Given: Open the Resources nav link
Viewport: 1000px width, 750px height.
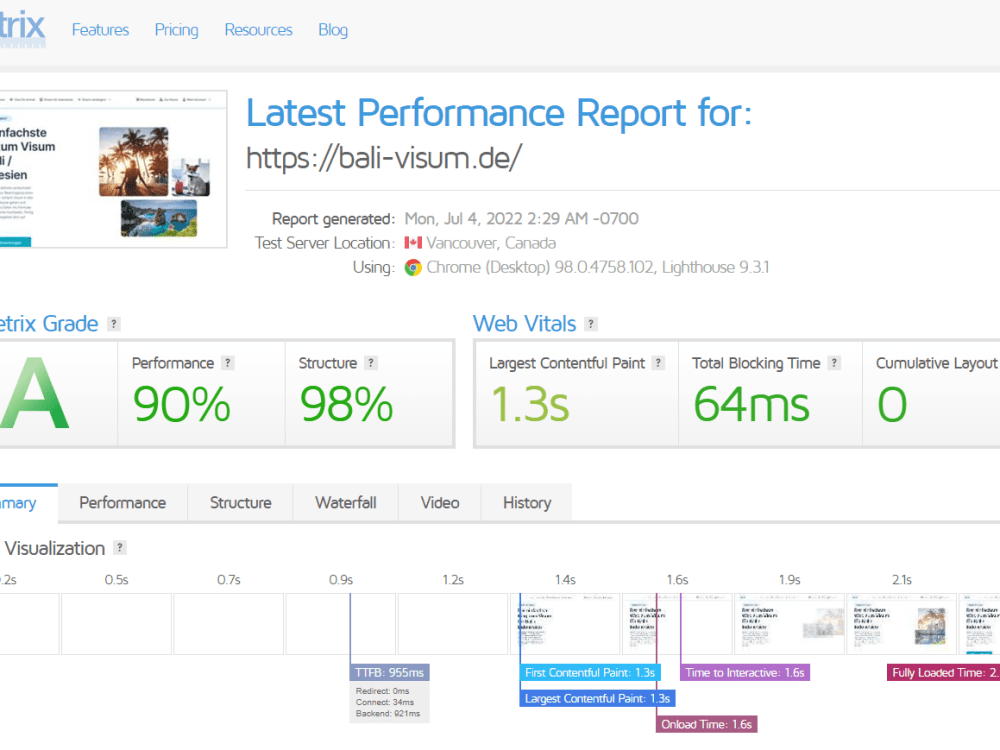Looking at the screenshot, I should pyautogui.click(x=258, y=30).
